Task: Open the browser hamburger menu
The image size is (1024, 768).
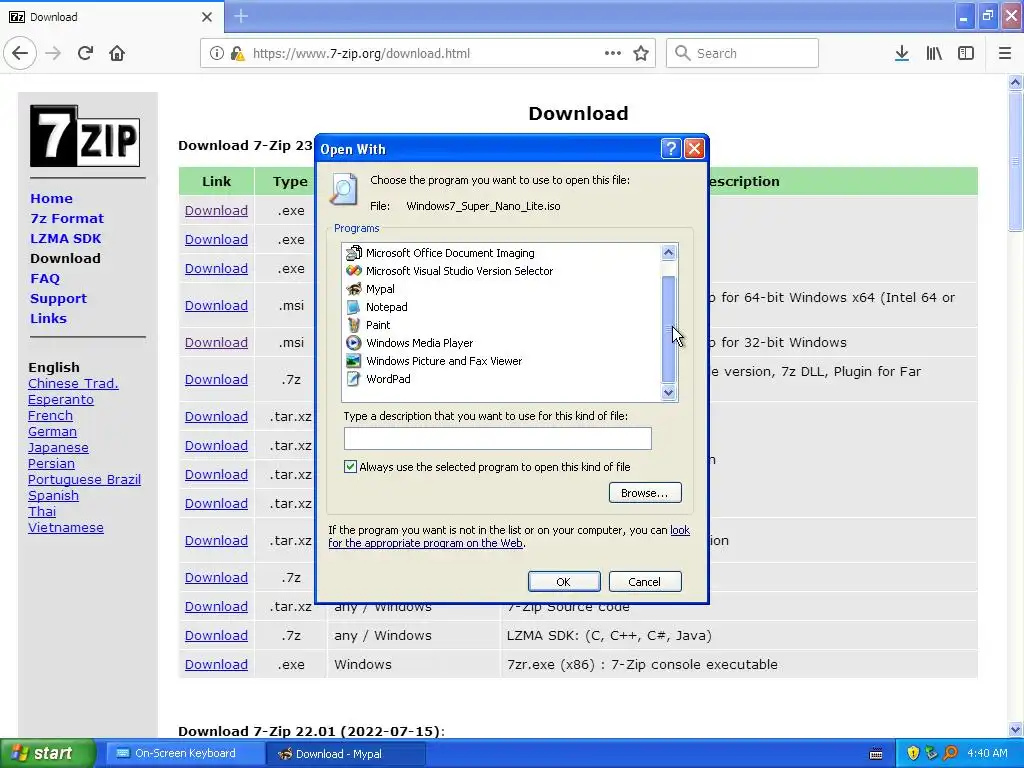Action: (x=1005, y=53)
